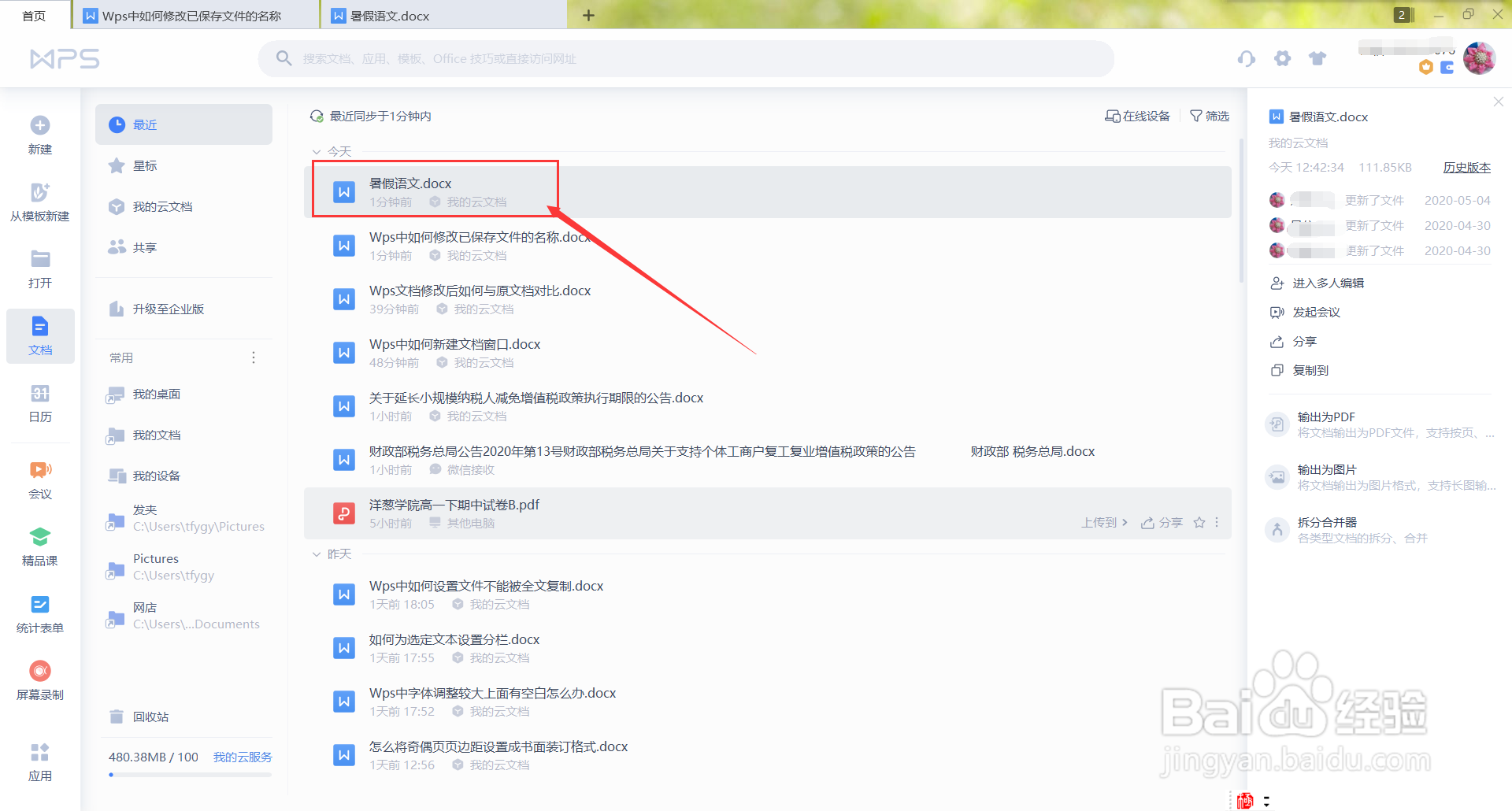Open the 星标 starred files list
Viewport: 1512px width, 811px height.
pyautogui.click(x=145, y=165)
